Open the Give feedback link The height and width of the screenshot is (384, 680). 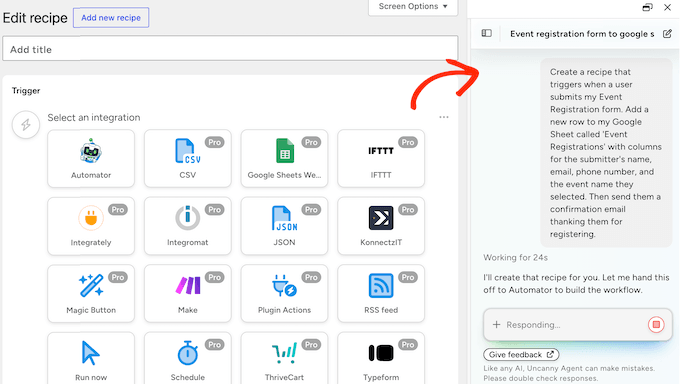click(521, 354)
